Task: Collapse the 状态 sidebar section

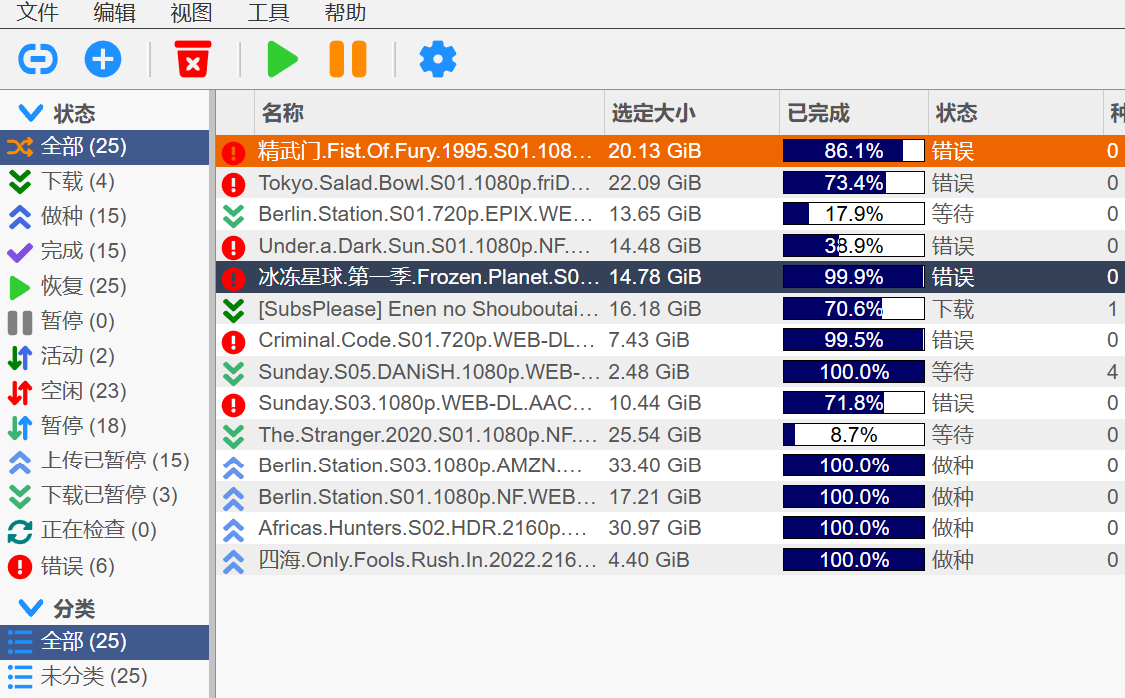Action: click(31, 113)
